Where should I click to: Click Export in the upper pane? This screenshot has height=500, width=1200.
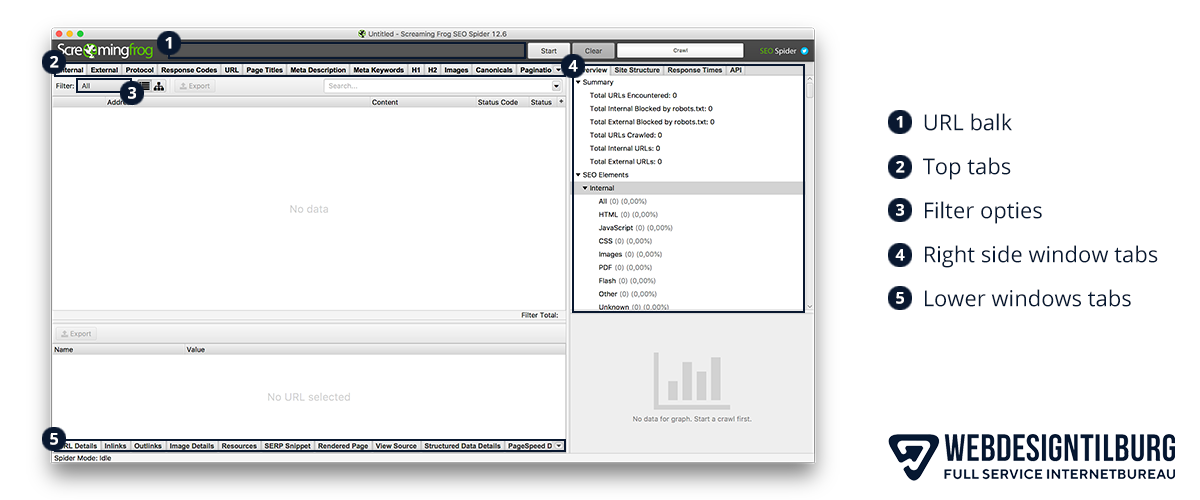pyautogui.click(x=194, y=86)
